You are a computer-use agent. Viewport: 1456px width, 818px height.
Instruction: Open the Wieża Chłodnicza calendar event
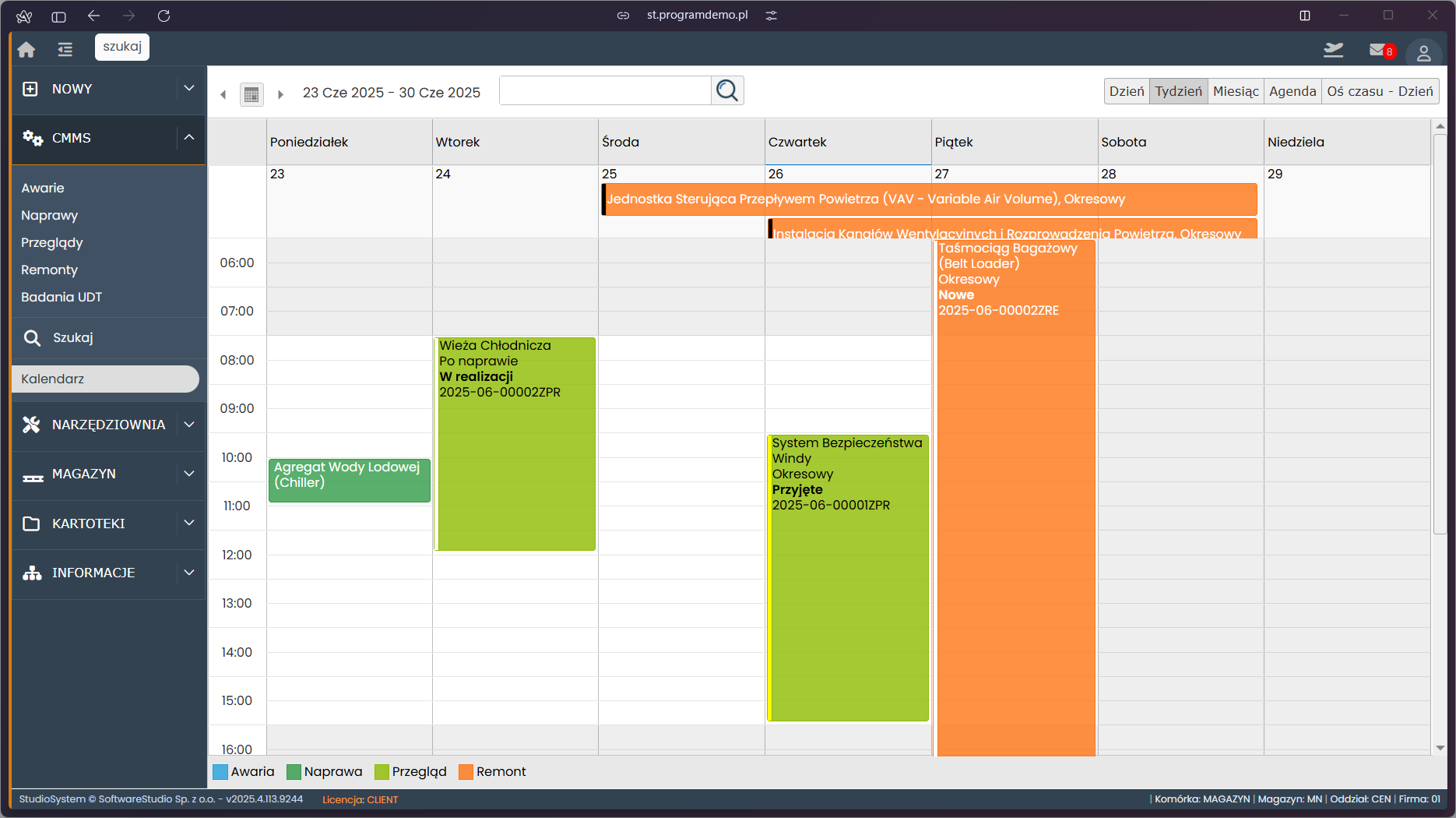515,444
